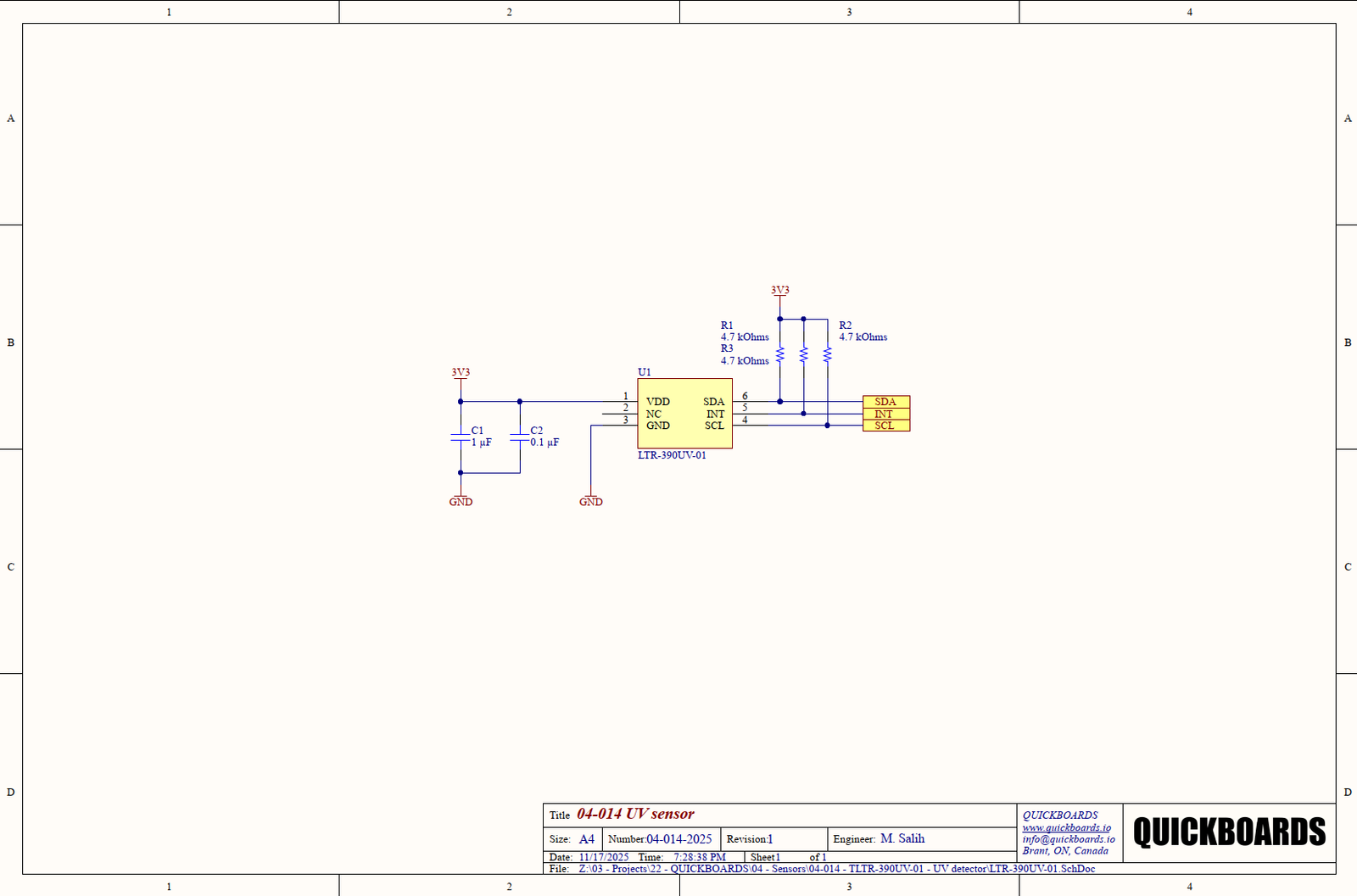
Task: Select the GND symbol below capacitor C1
Action: tap(461, 500)
